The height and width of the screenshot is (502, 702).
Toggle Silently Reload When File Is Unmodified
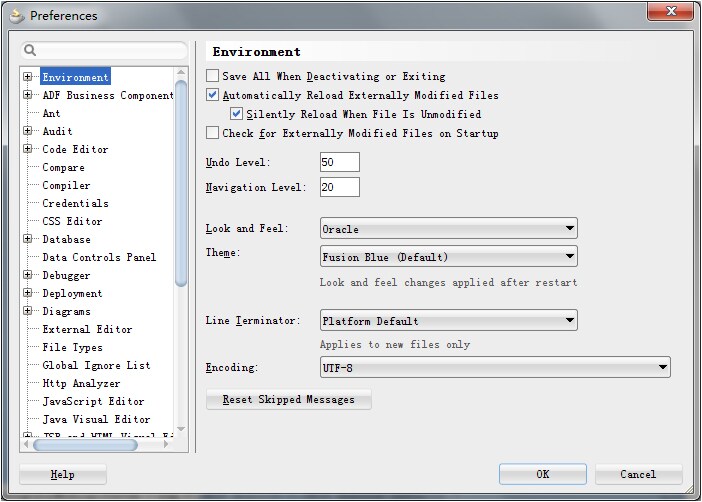(236, 114)
